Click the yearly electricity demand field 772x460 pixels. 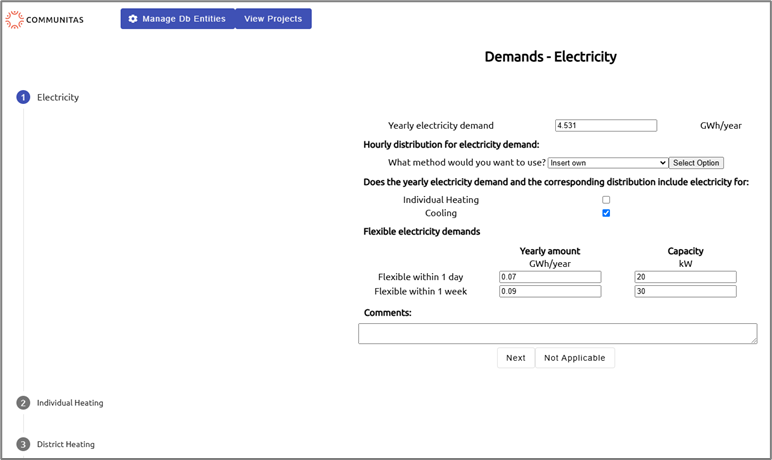606,126
